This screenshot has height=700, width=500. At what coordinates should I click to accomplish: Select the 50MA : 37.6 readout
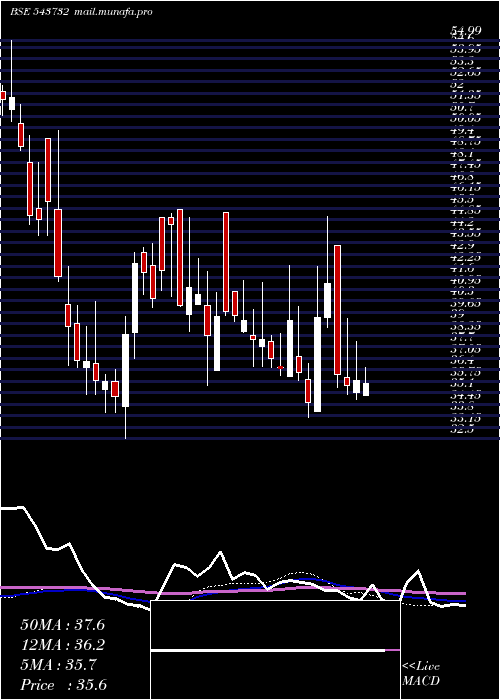pos(62,625)
